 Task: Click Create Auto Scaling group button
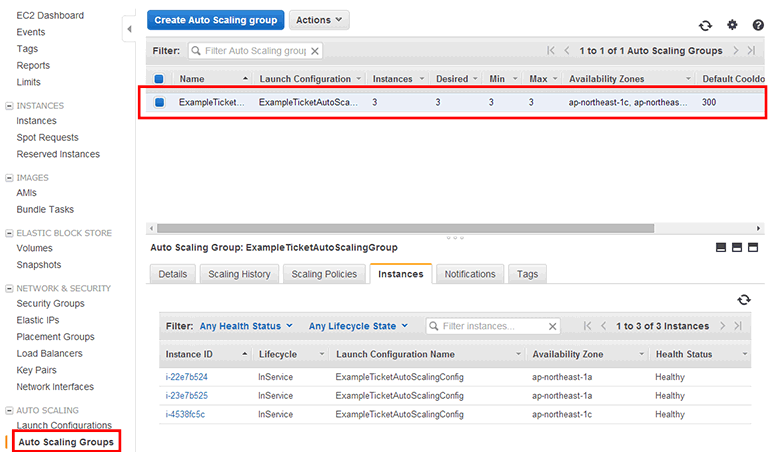(x=215, y=20)
